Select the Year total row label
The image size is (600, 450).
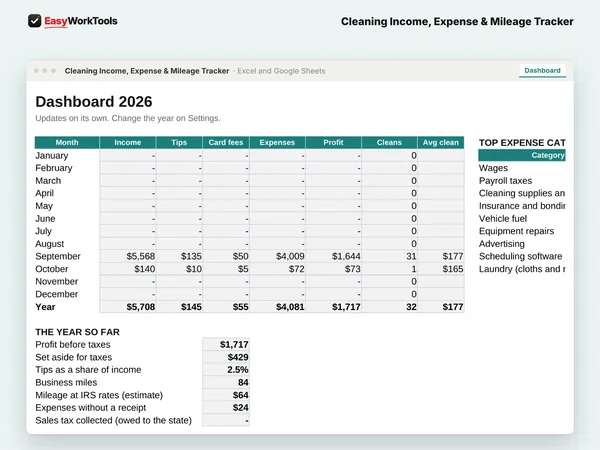click(x=45, y=307)
